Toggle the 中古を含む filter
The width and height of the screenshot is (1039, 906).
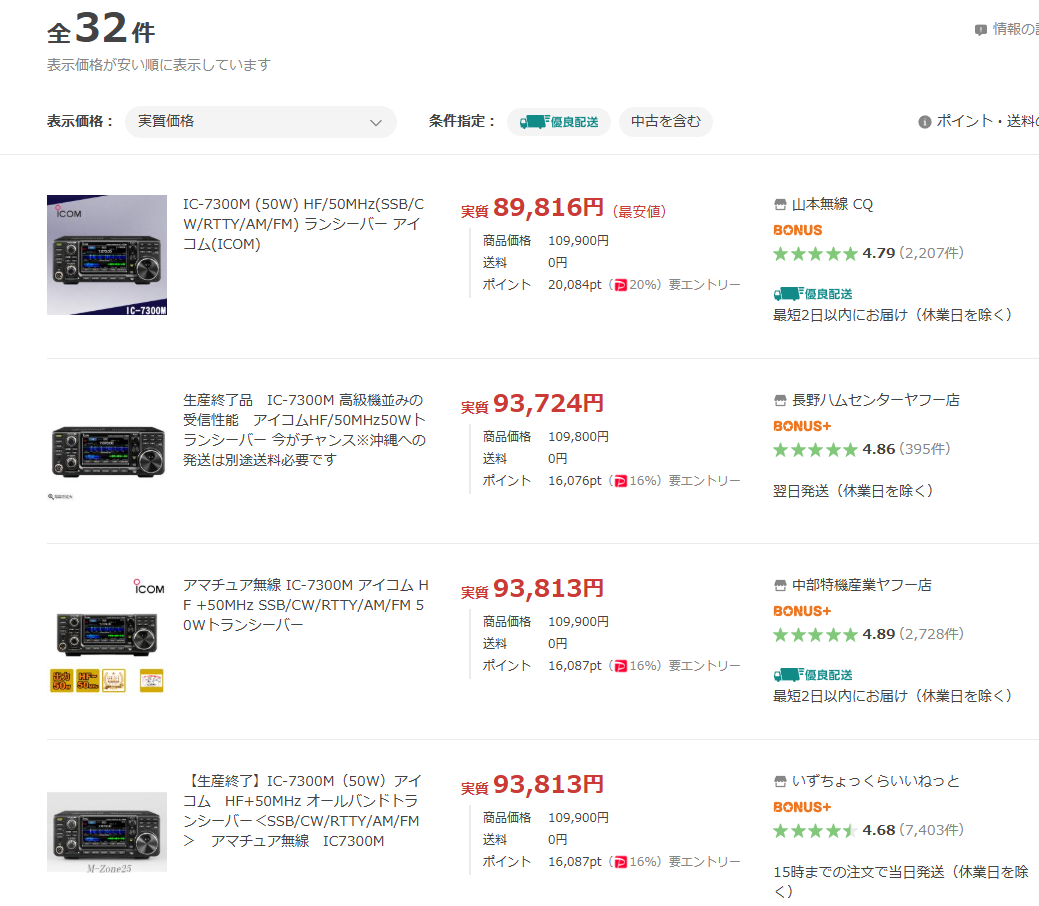click(x=665, y=122)
